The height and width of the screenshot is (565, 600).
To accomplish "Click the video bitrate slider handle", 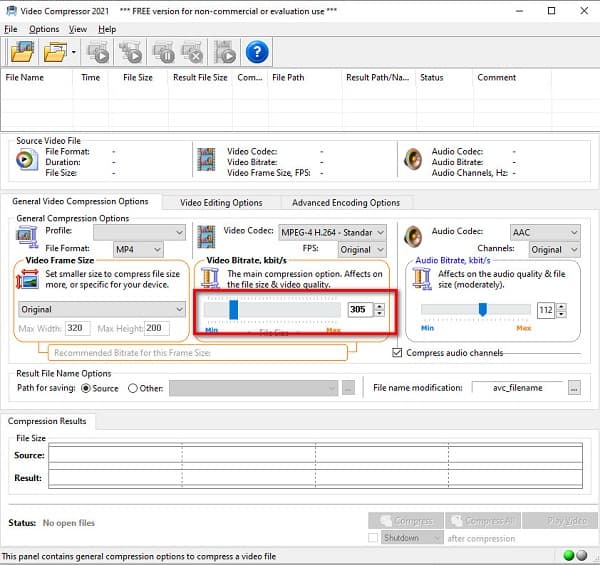I will tap(233, 309).
